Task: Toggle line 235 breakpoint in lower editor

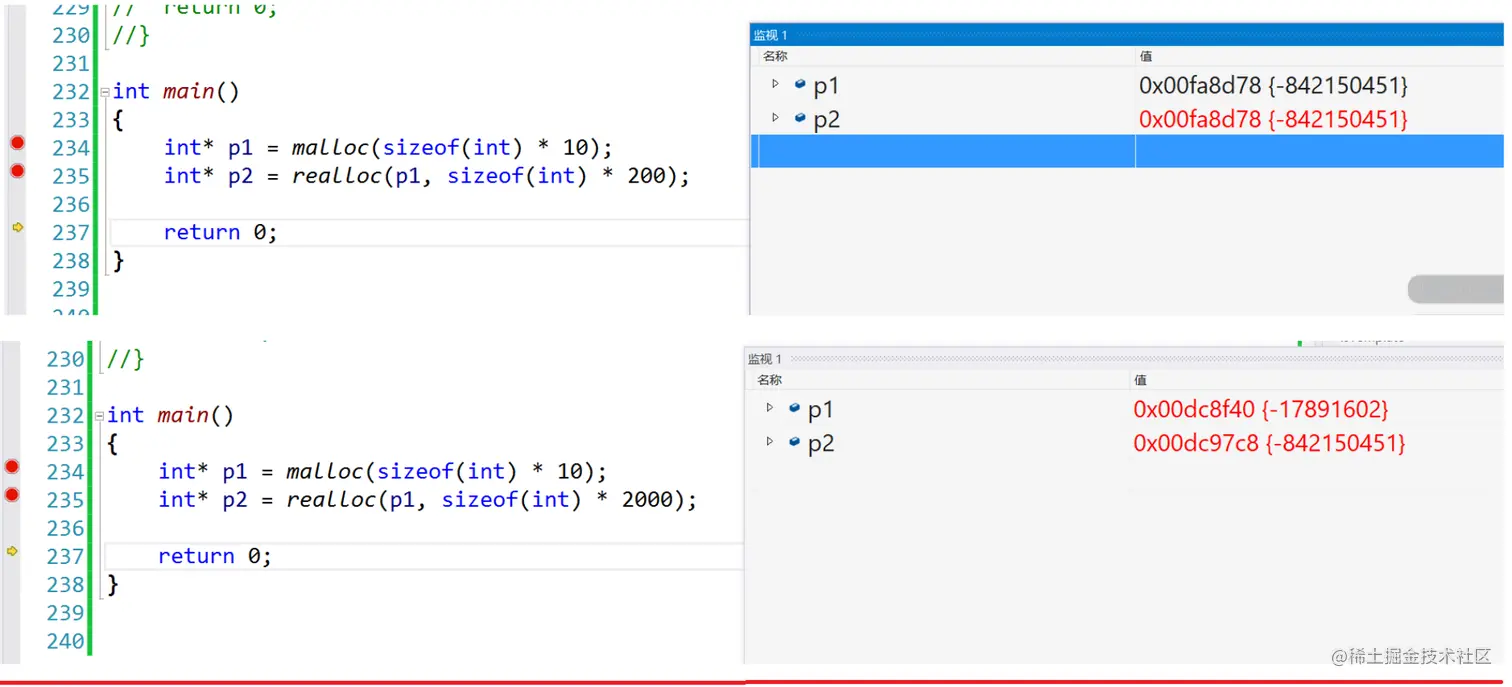Action: coord(12,494)
